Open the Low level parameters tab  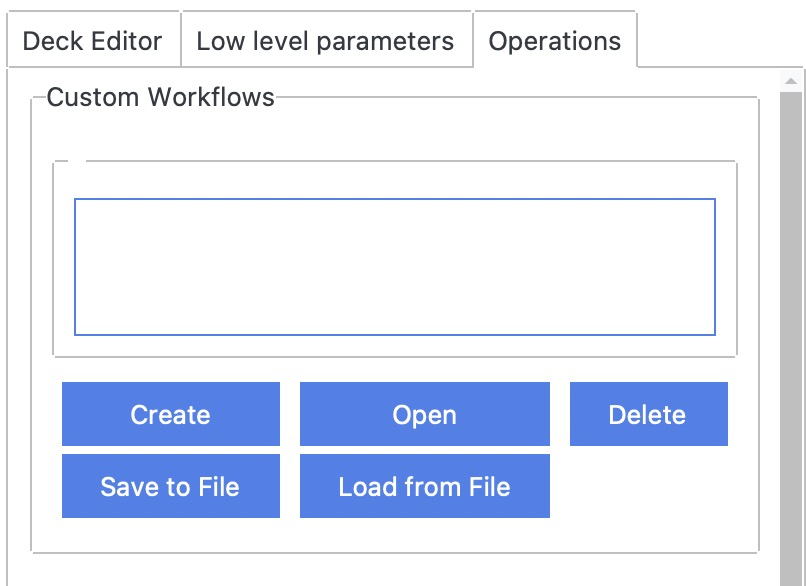pyautogui.click(x=325, y=41)
